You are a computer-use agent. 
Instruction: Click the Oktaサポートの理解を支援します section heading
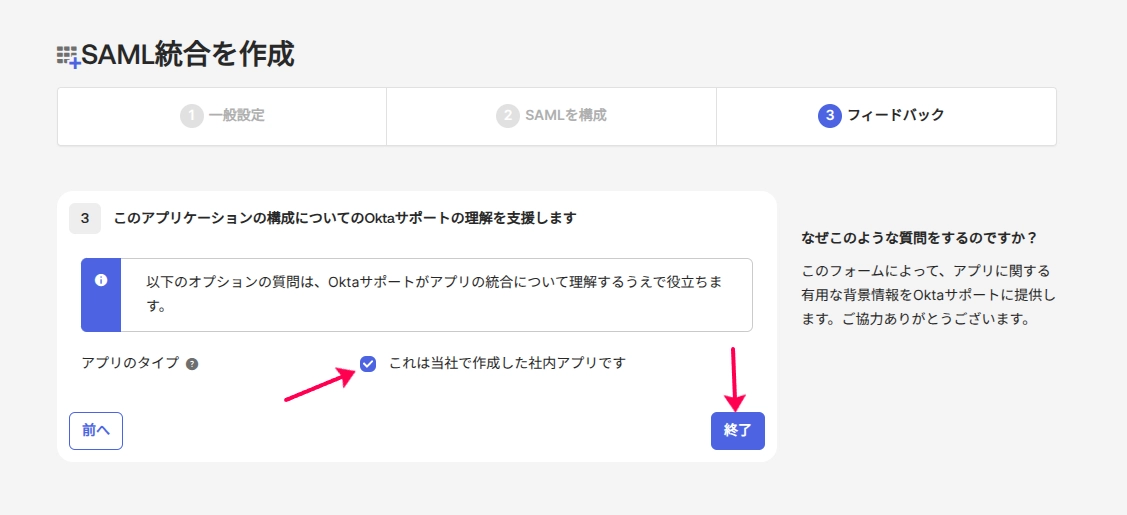[345, 218]
